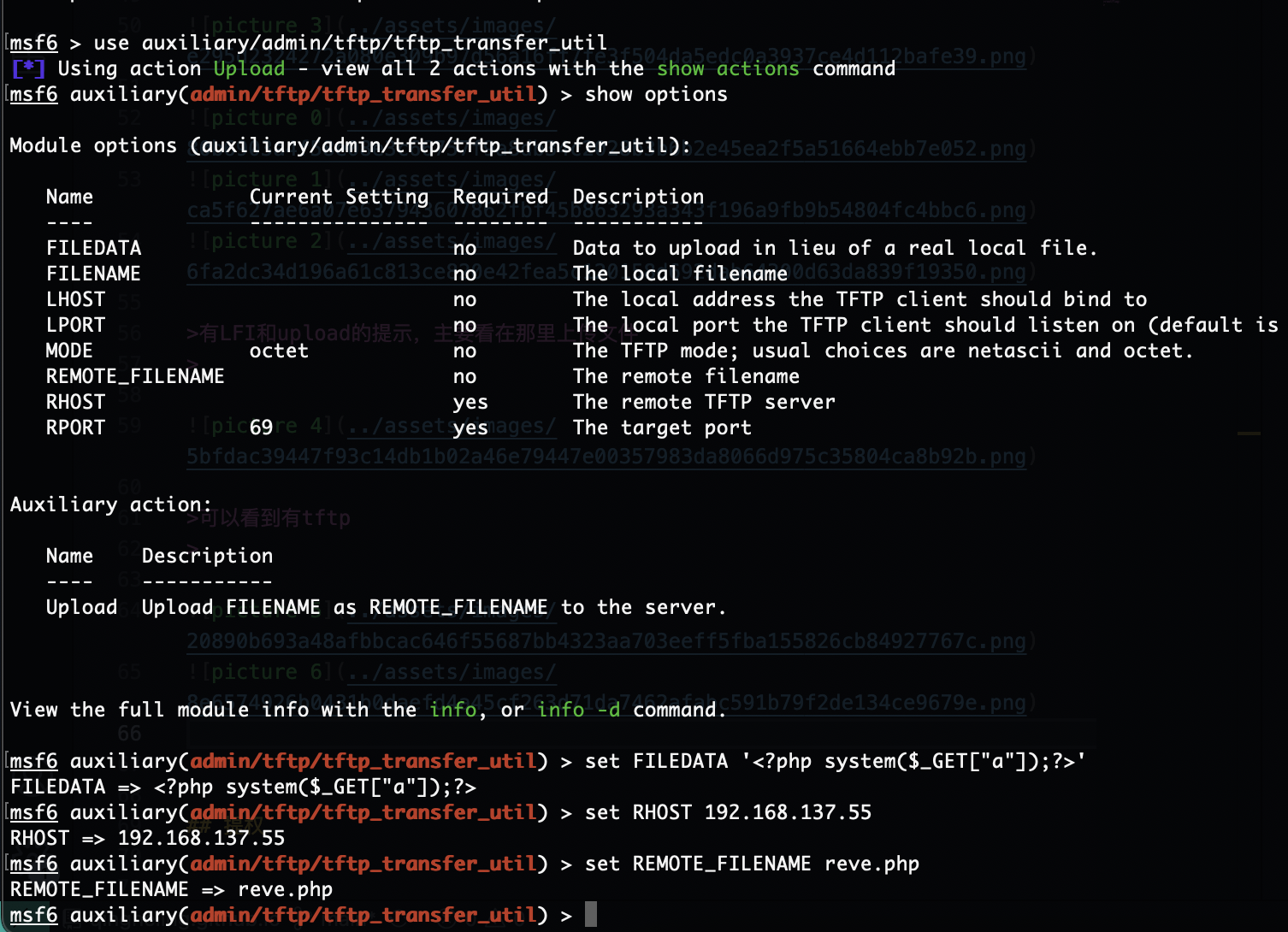The image size is (1288, 932).
Task: Click 'The remote filename' description
Action: [x=686, y=376]
